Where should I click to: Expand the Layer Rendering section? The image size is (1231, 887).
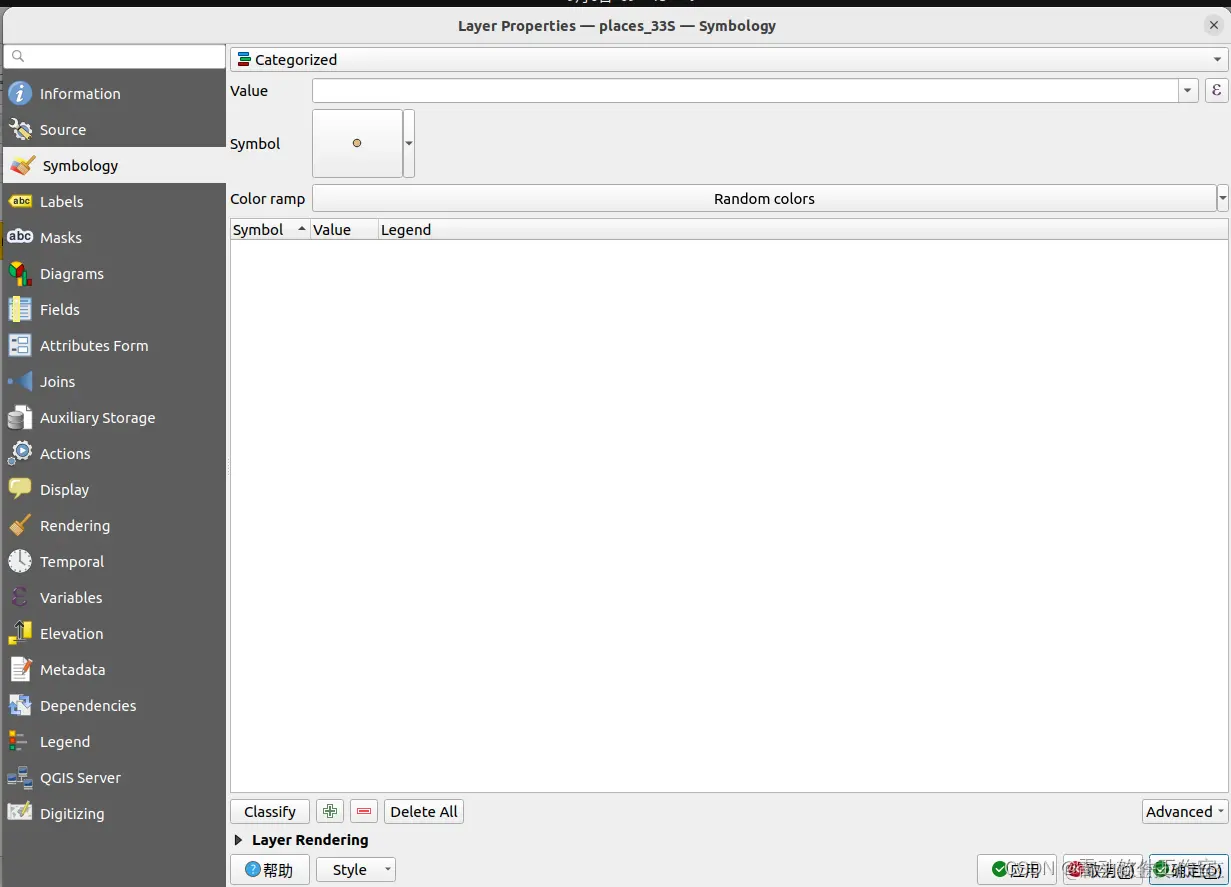(x=238, y=840)
